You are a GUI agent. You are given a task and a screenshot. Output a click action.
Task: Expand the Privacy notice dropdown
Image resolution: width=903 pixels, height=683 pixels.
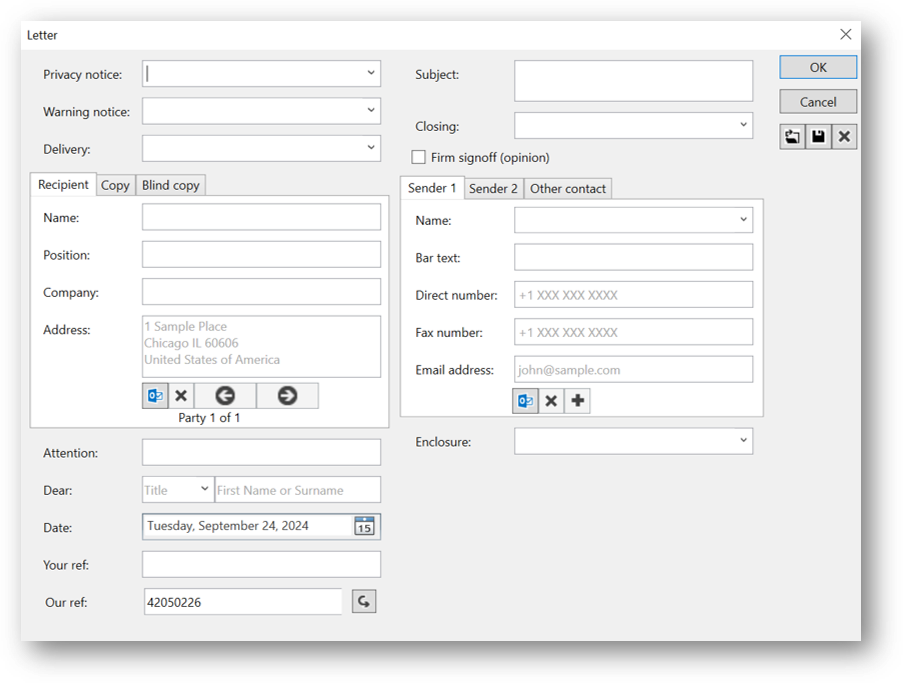tap(371, 73)
